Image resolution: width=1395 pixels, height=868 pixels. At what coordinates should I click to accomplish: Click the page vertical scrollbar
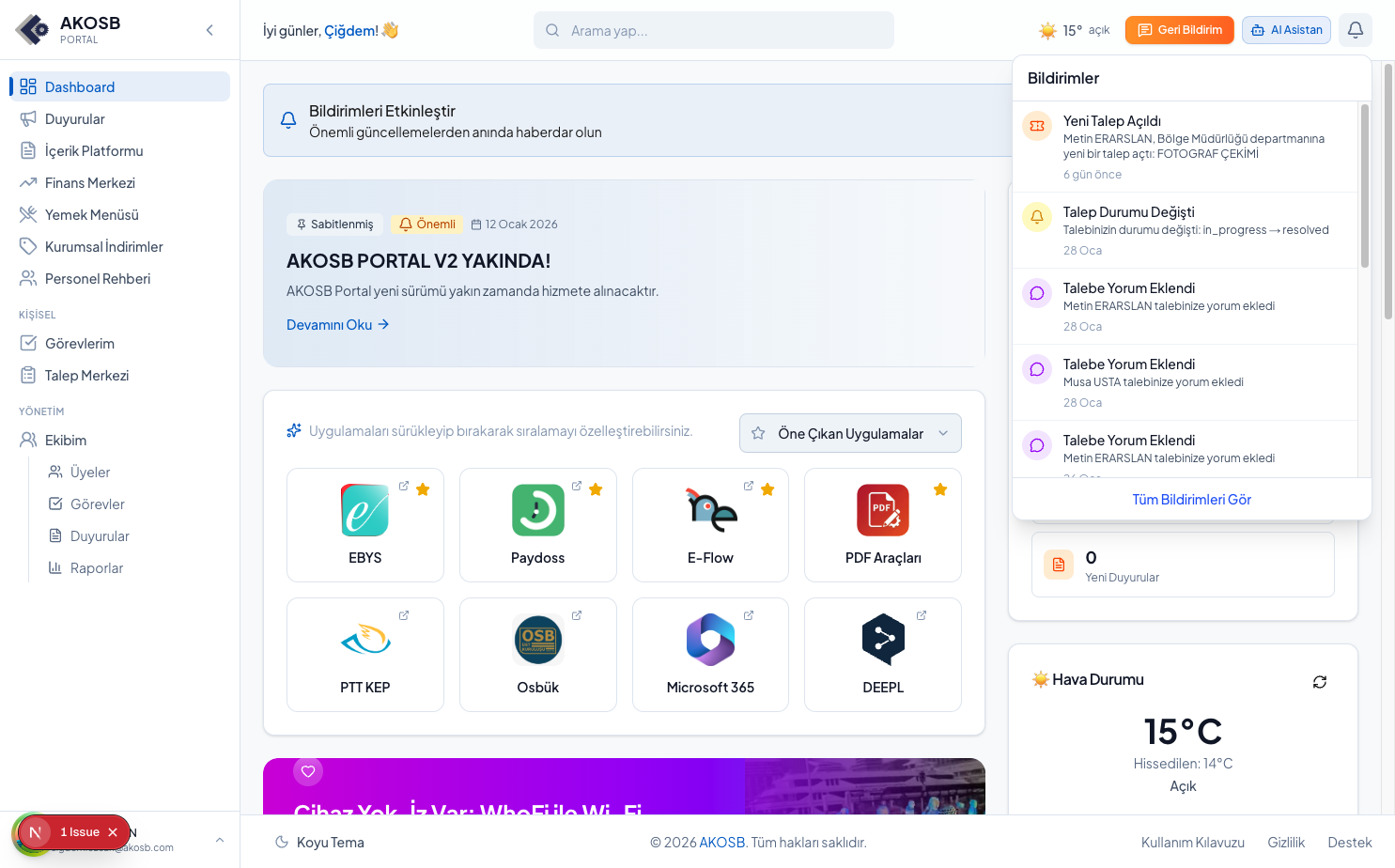point(1388,193)
